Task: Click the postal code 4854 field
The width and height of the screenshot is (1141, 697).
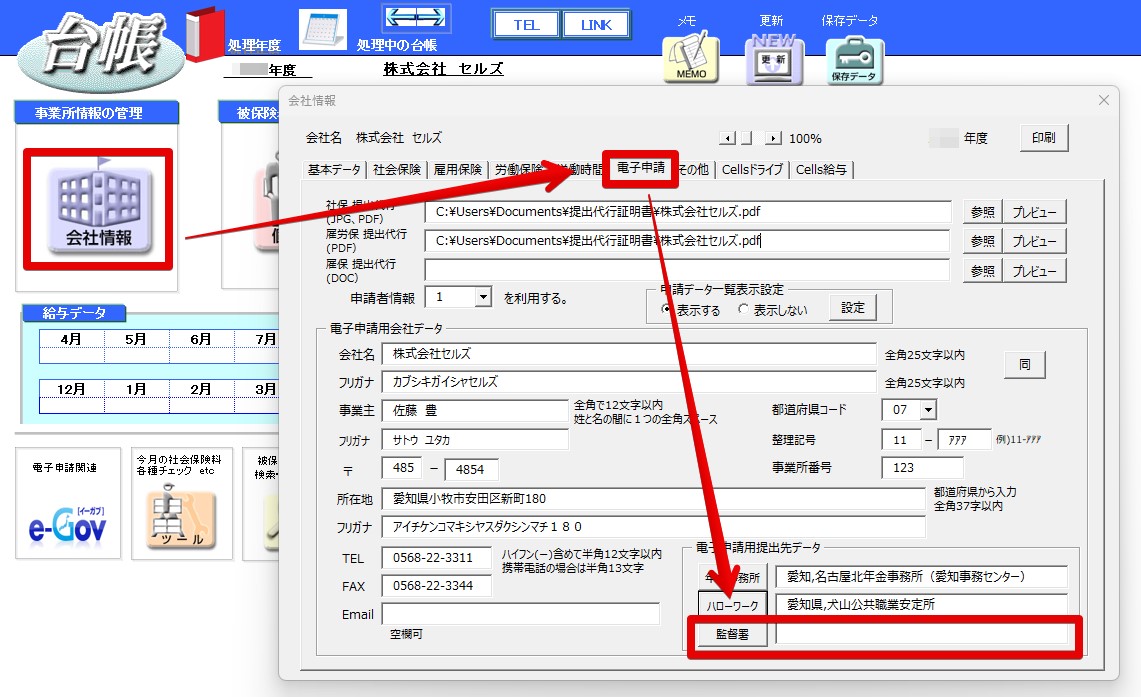Action: click(472, 469)
